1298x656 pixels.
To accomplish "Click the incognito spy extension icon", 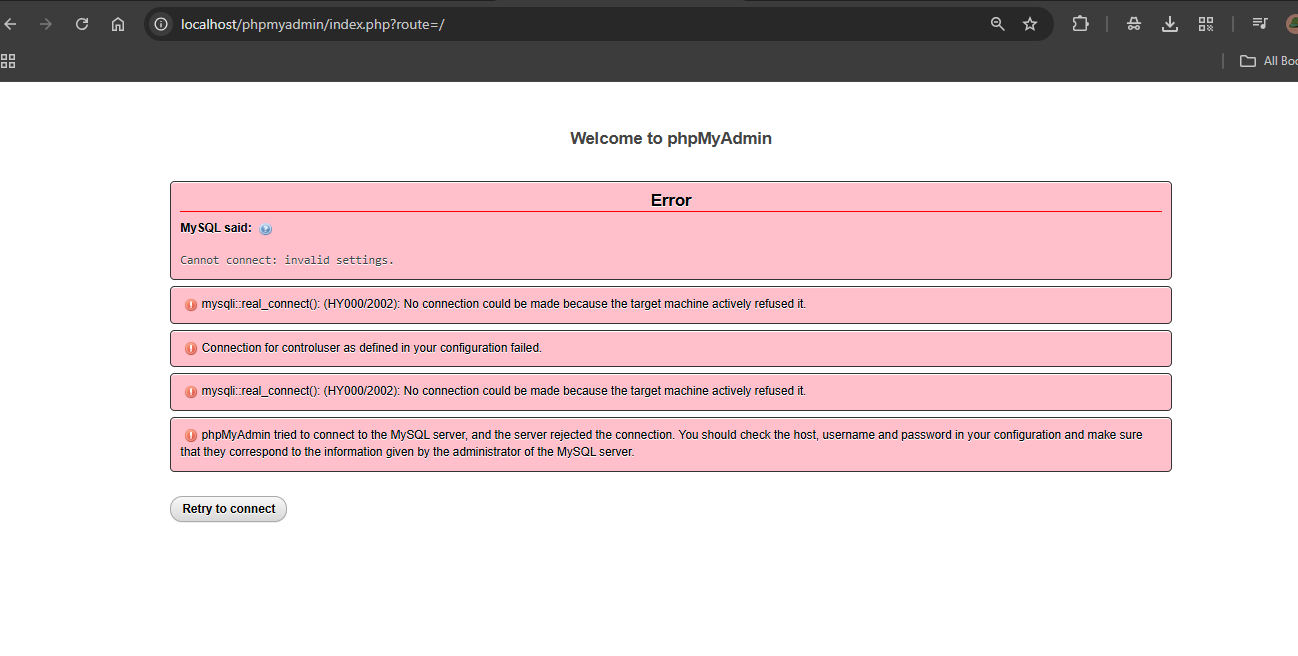I will tap(1133, 24).
